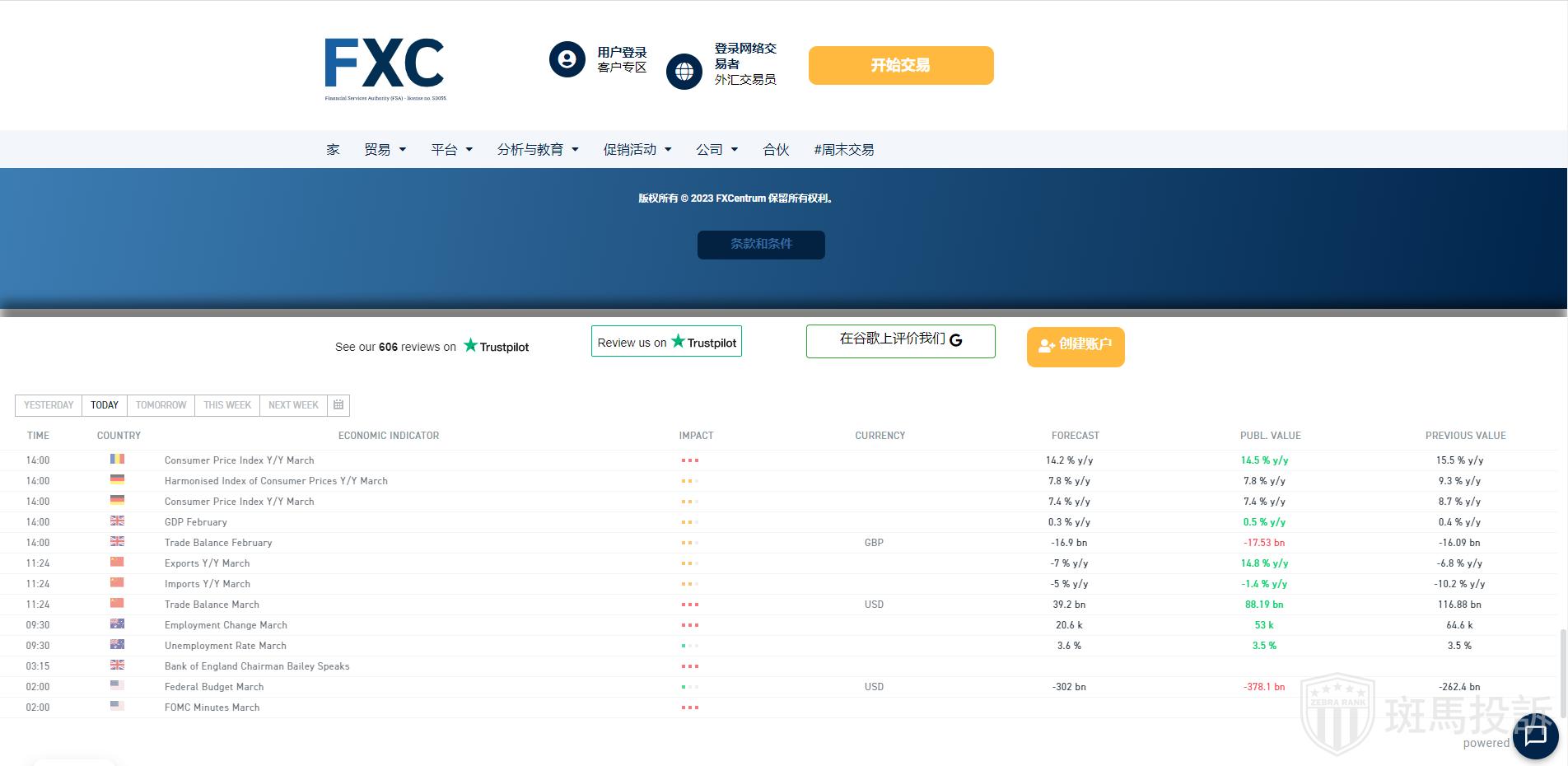Click the Google G review icon

[x=956, y=340]
